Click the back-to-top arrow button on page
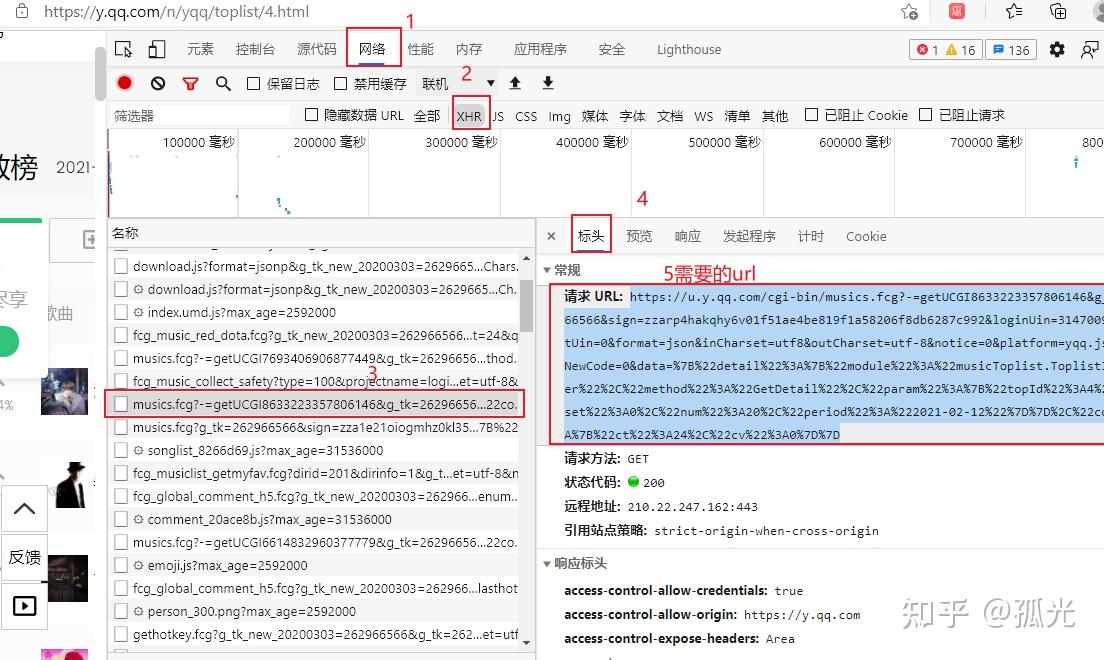This screenshot has width=1104, height=660. 25,508
